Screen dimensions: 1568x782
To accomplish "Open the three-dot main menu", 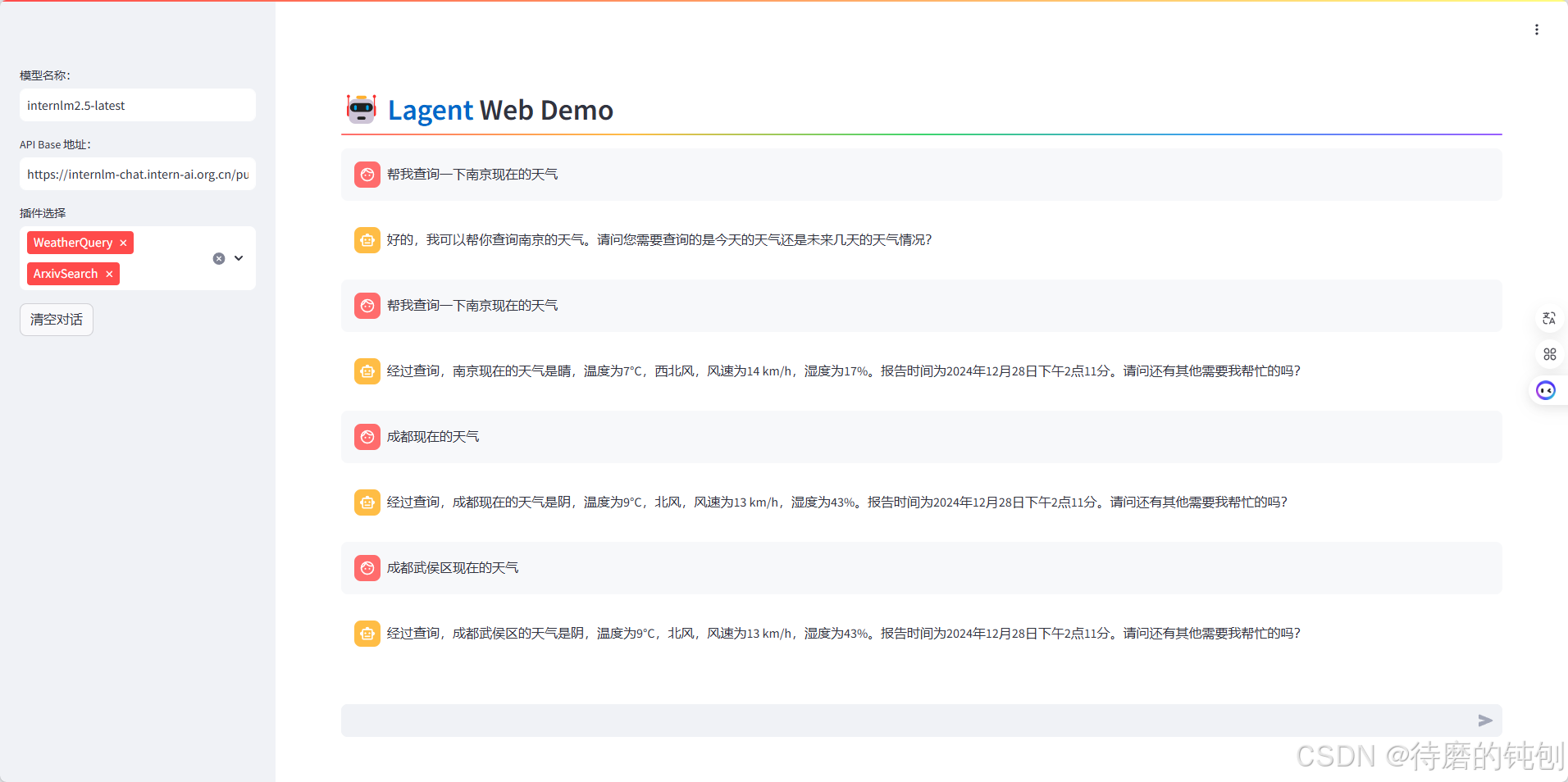I will (1536, 30).
